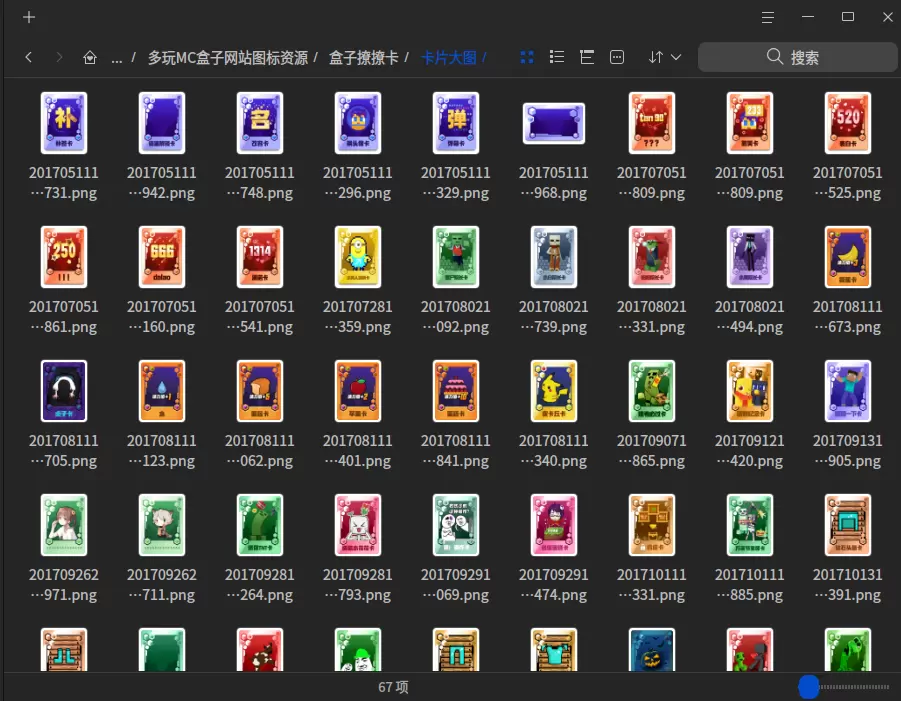Select the green zombie card ending 092
Viewport: 901px width, 701px height.
(456, 257)
